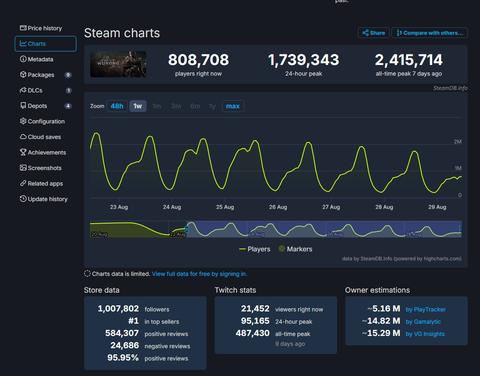Viewport: 480px width, 376px height.
Task: Click the Steam charts heading
Action: click(122, 33)
